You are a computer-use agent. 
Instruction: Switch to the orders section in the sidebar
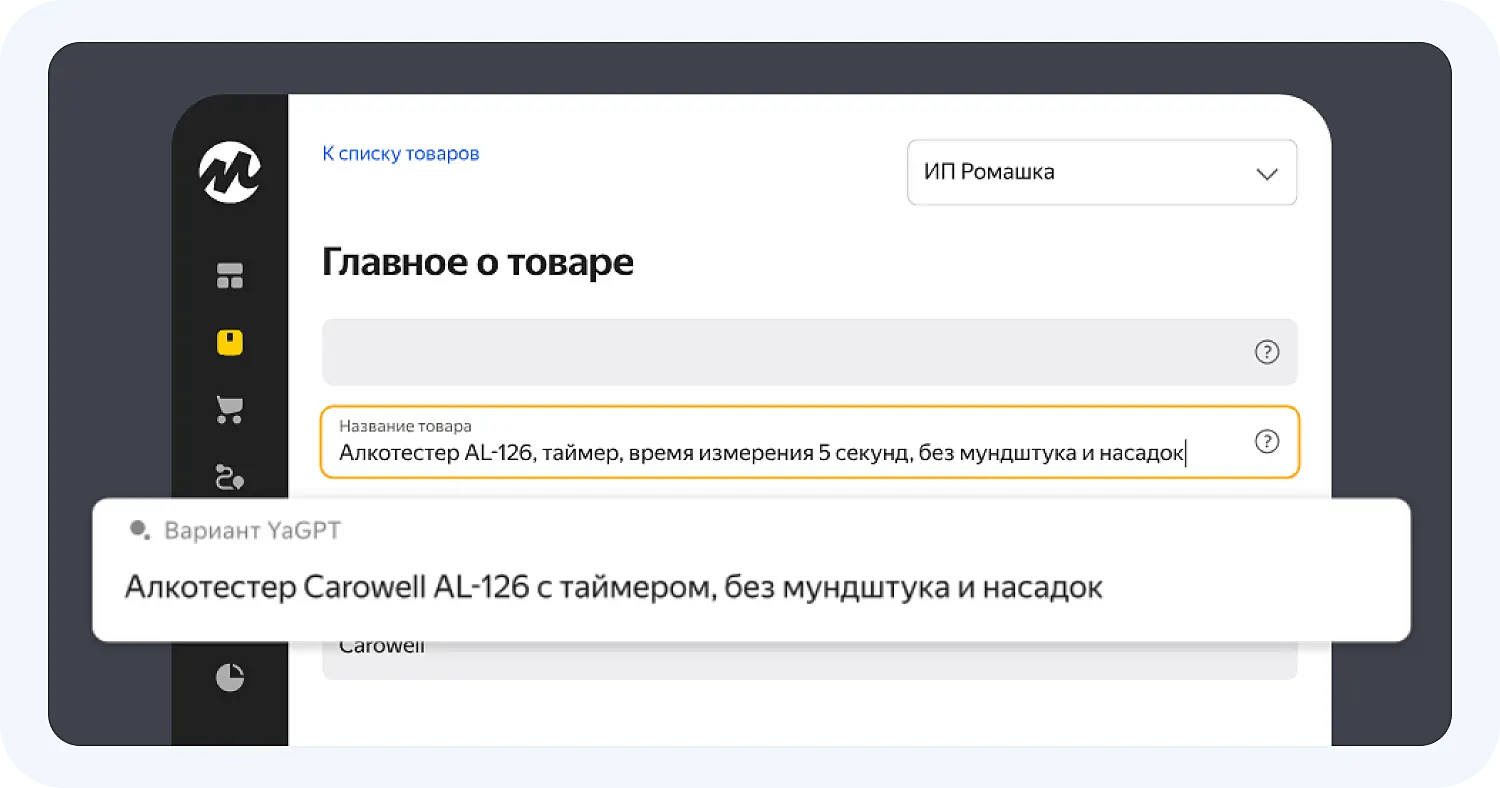tap(230, 410)
